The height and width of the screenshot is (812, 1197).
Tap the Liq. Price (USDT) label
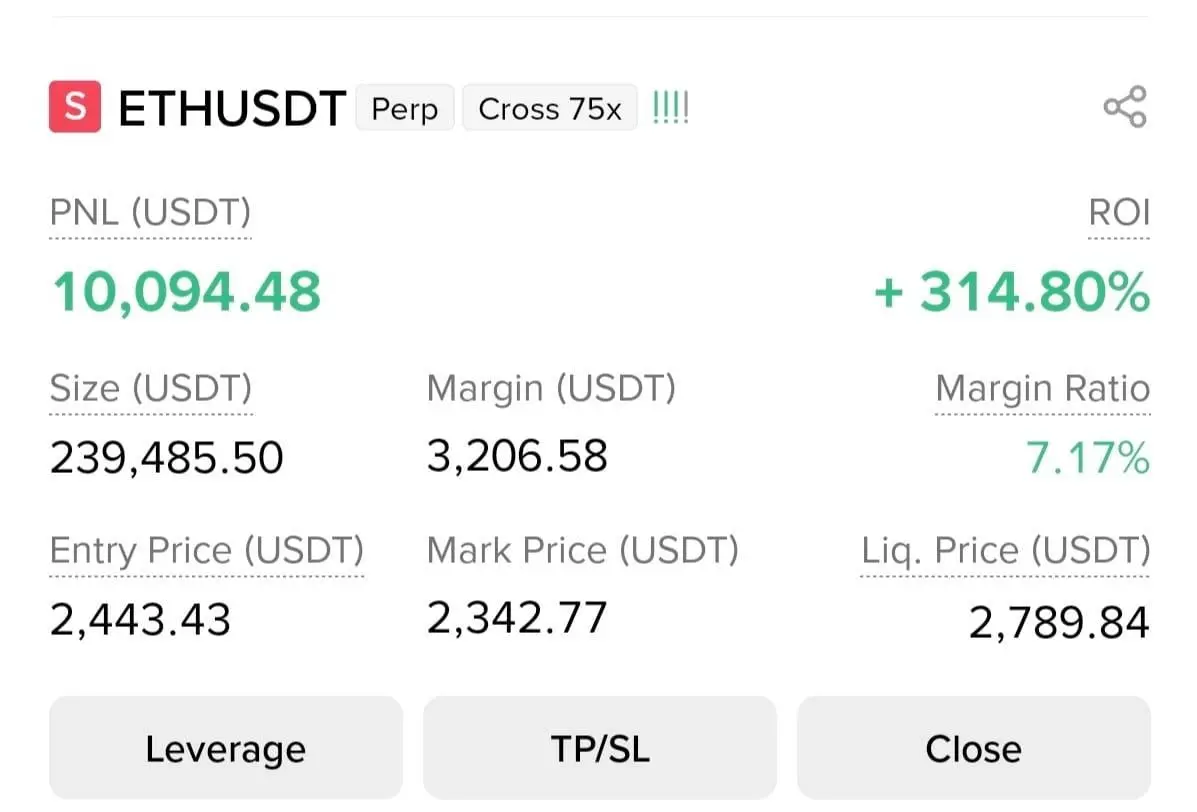[1005, 550]
